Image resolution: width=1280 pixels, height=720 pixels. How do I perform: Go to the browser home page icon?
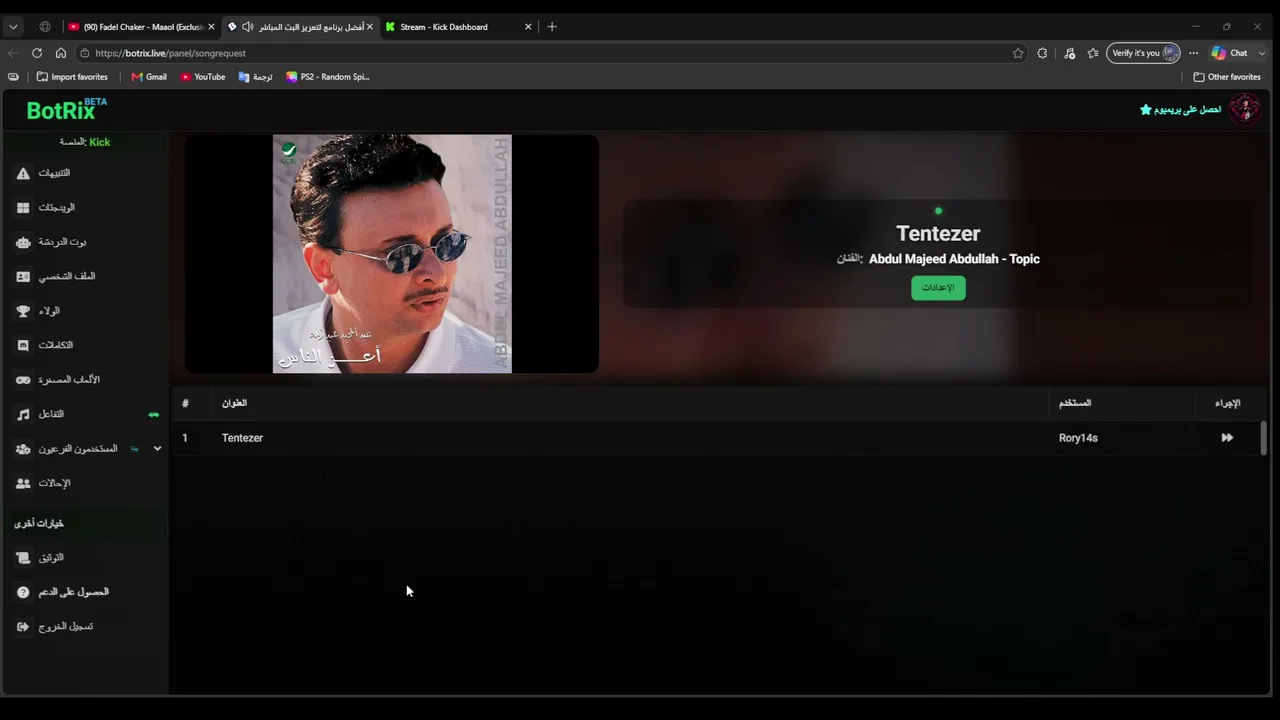coord(61,53)
